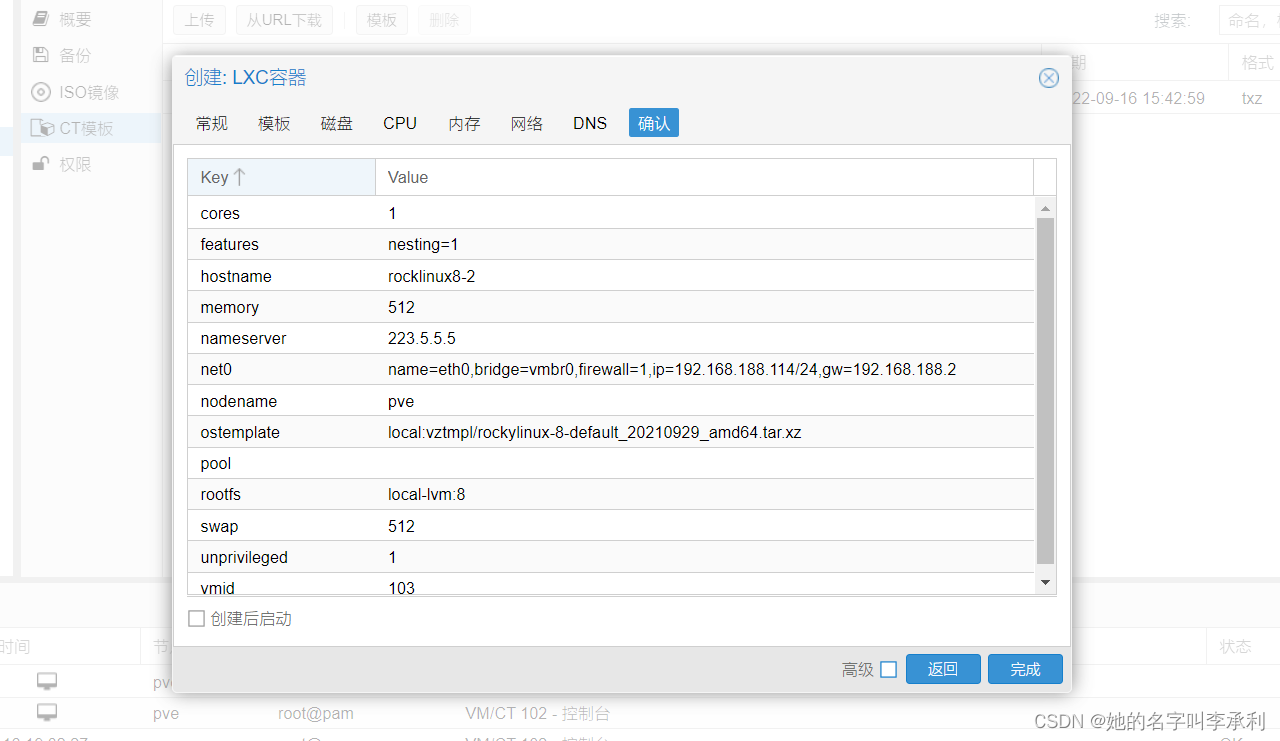Screen dimensions: 1280x741
Task: Open the DNS settings tab
Action: click(589, 122)
